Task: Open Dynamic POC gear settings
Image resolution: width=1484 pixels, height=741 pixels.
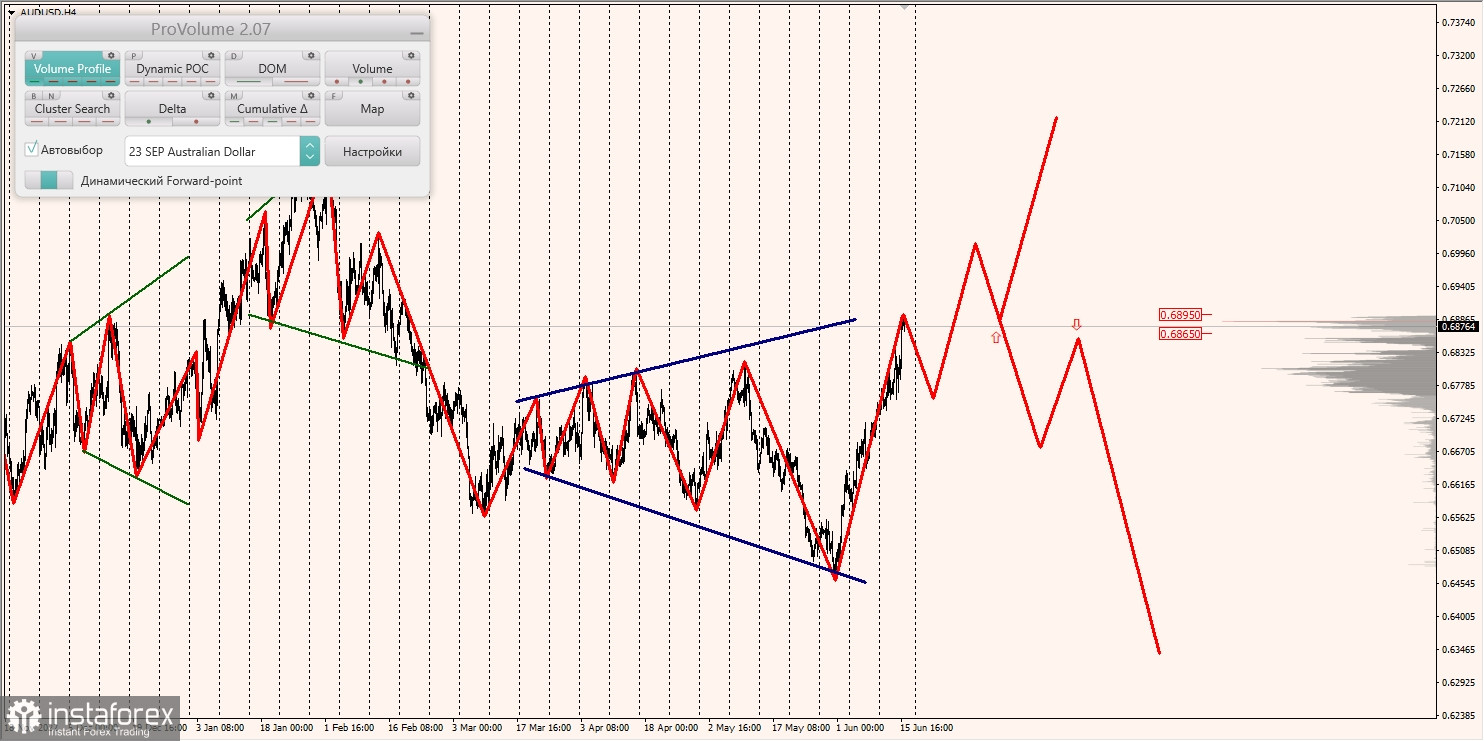Action: (211, 56)
